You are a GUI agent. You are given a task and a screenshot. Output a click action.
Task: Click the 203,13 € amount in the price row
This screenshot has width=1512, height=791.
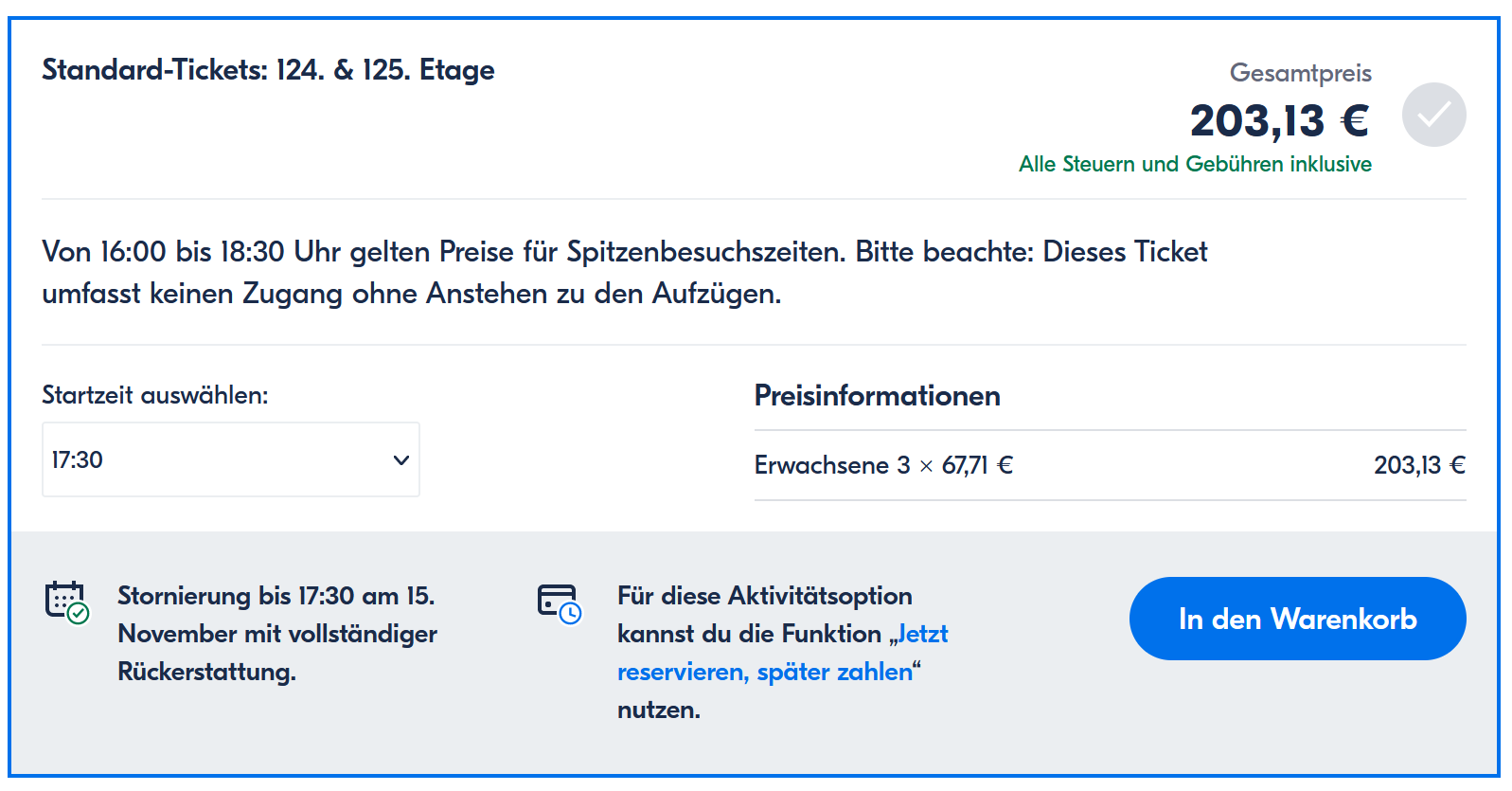tap(1418, 465)
